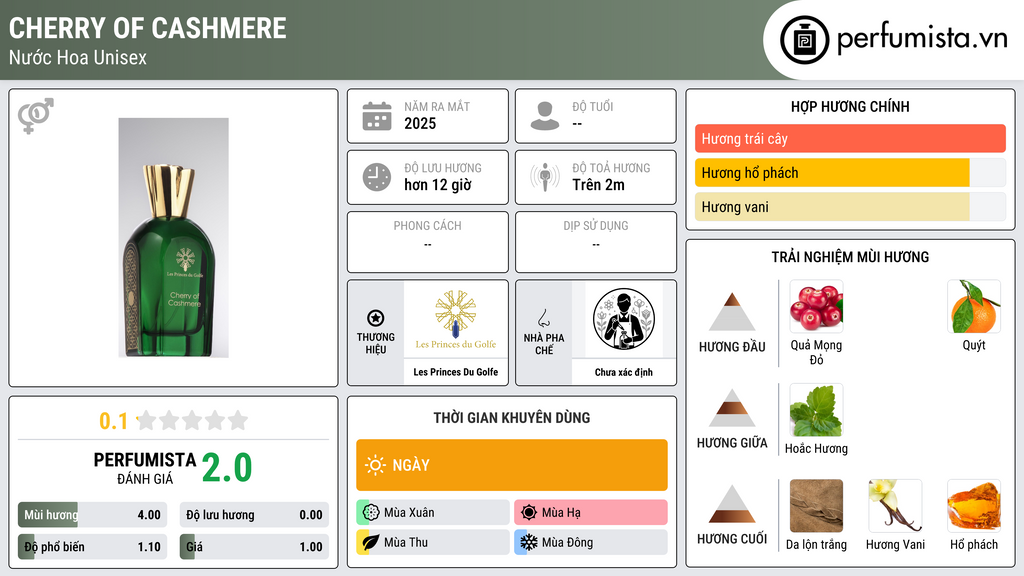Click the sun icon for Mùa Hạ

coord(529,513)
